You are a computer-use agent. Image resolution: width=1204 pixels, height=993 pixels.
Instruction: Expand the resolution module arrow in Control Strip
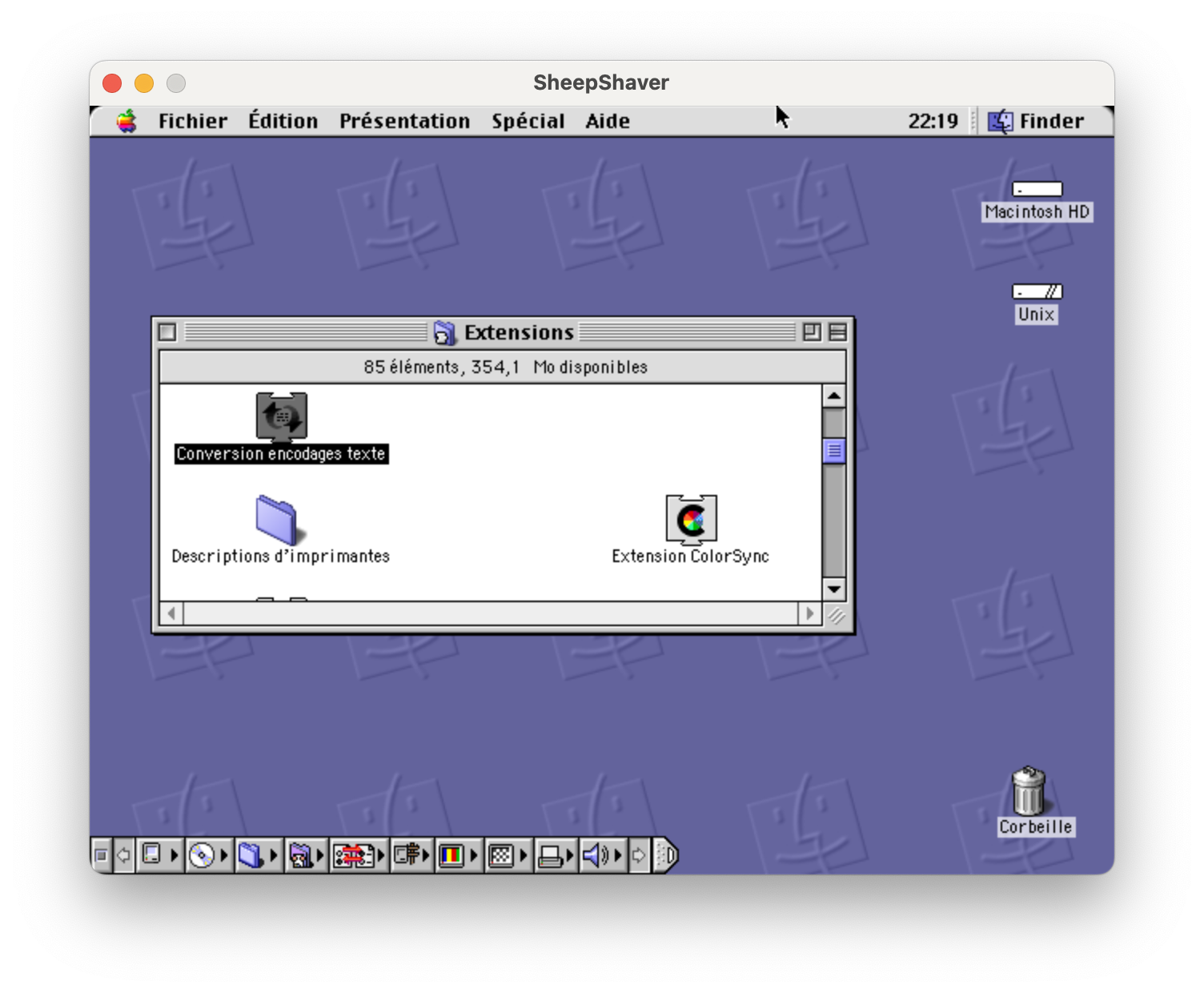tap(524, 855)
